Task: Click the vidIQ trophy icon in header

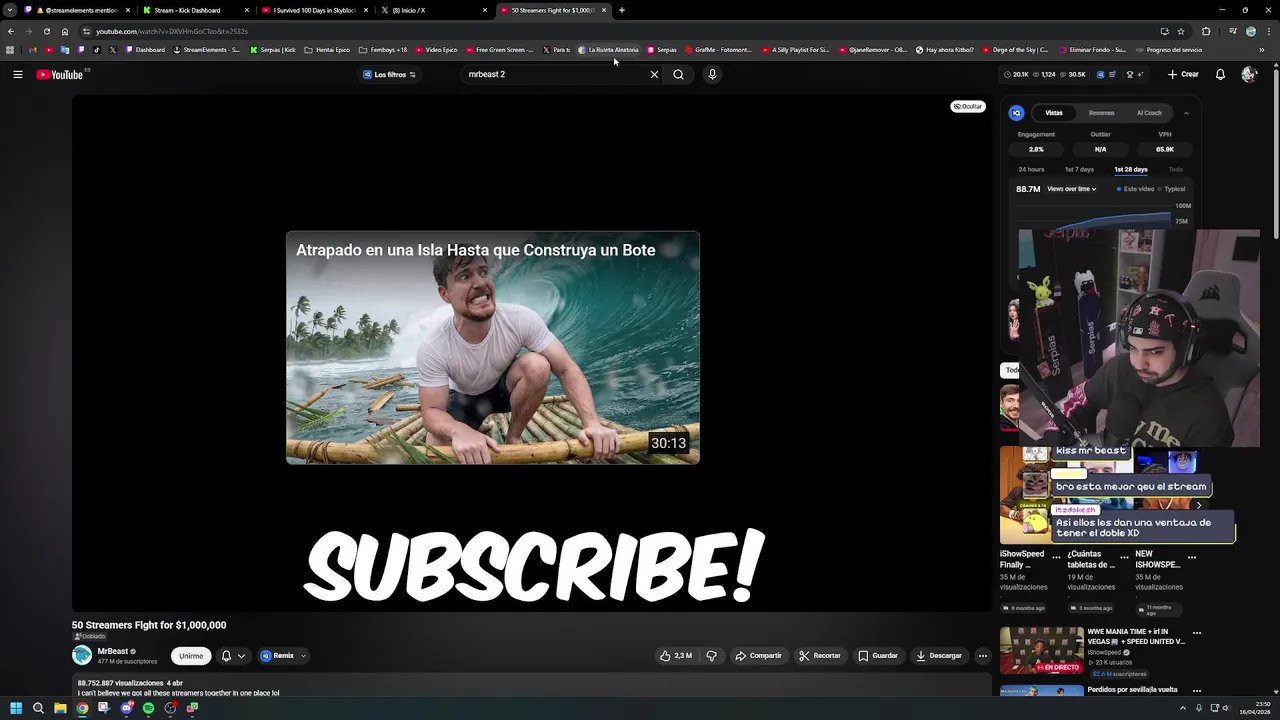Action: pos(1130,74)
